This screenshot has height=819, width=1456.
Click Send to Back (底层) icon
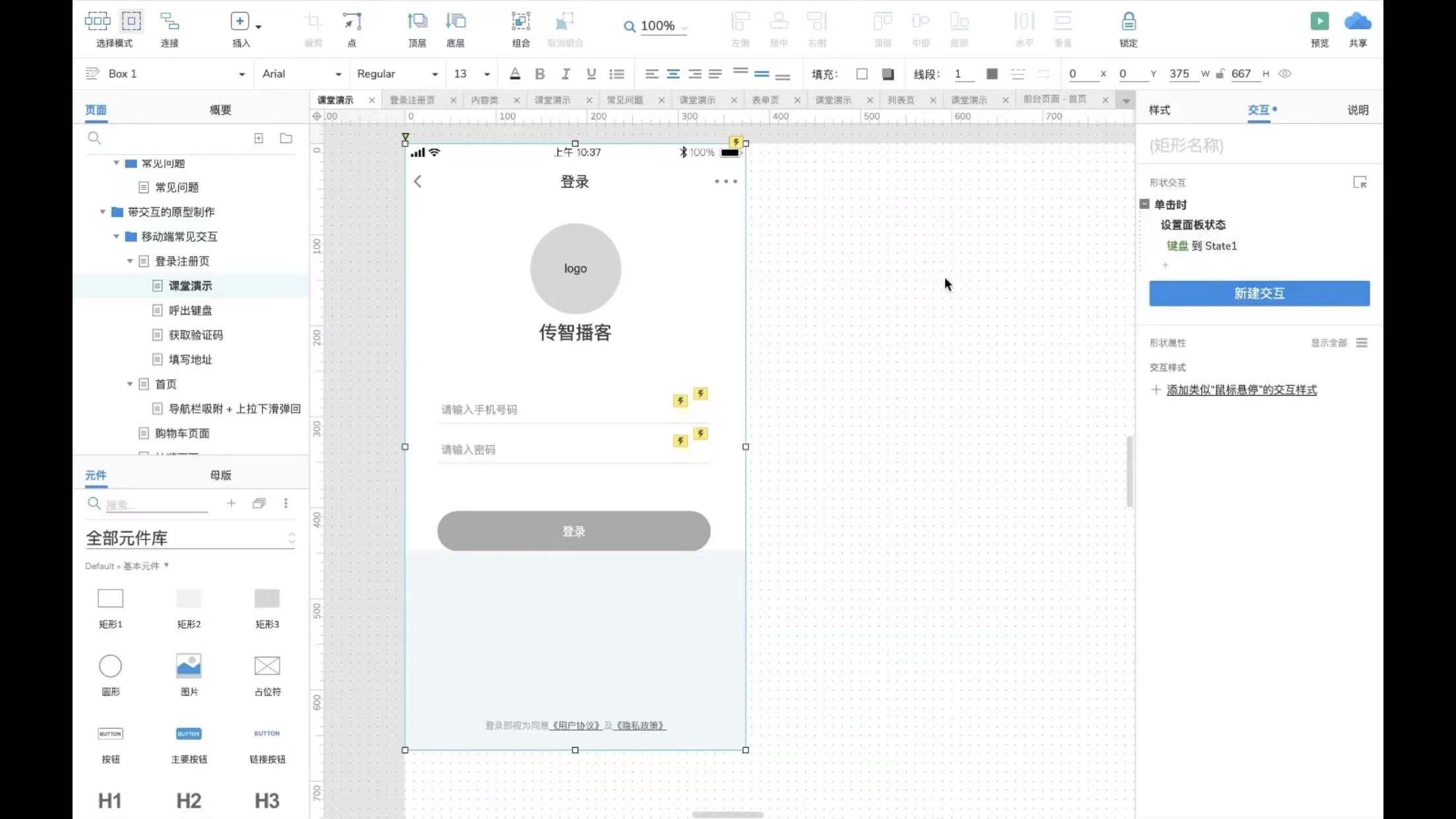point(455,22)
